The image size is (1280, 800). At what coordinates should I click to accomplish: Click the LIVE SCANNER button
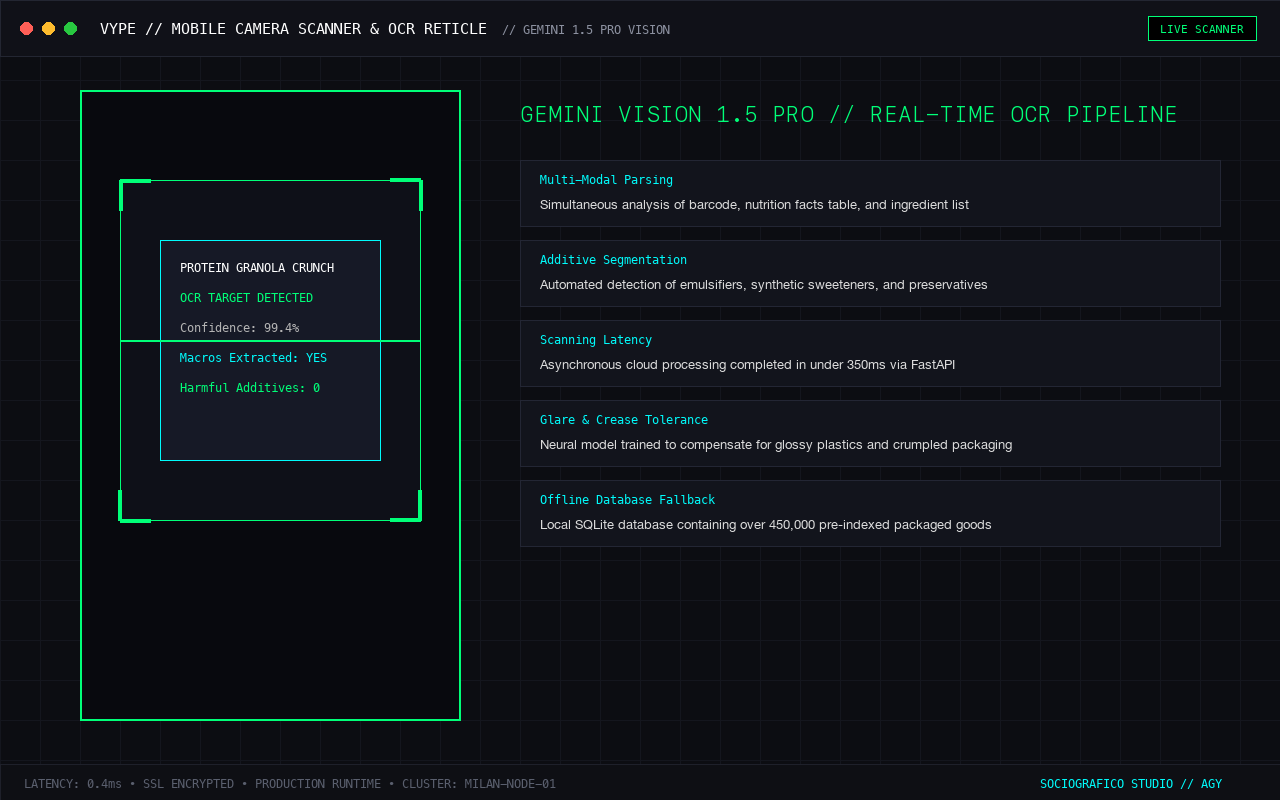click(1202, 29)
